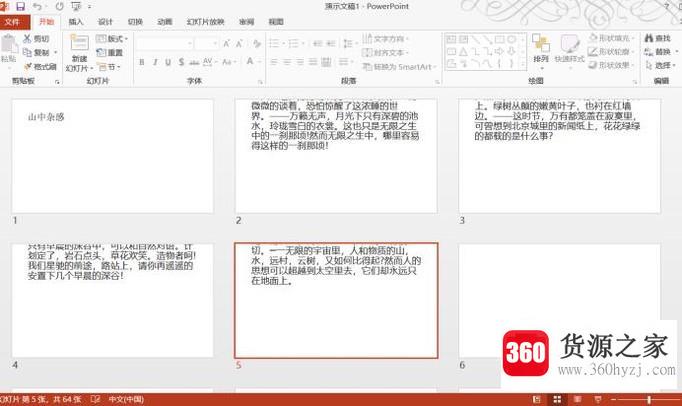Select slide 3 thumbnail
682x406 pixels.
click(x=559, y=156)
